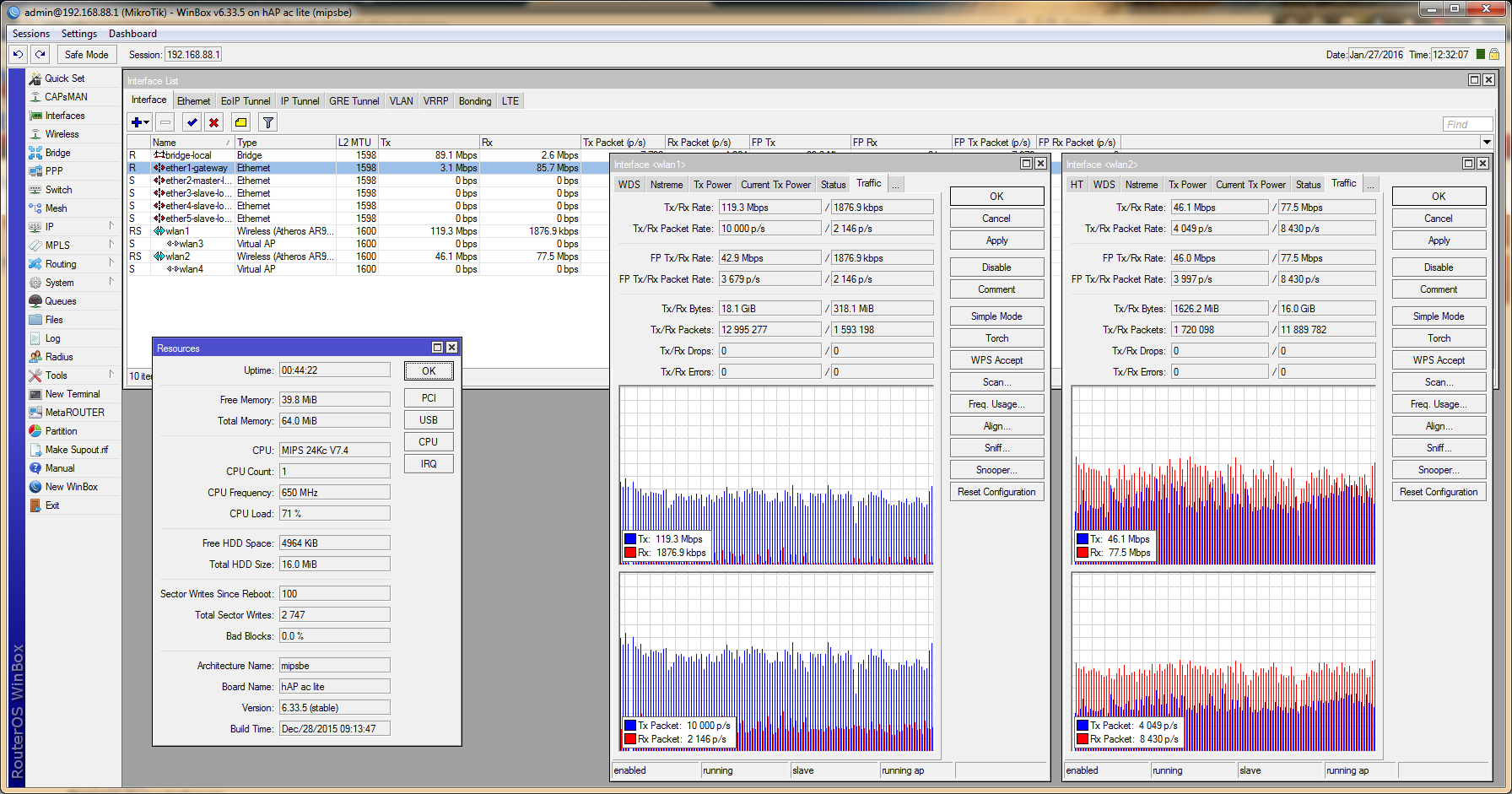Expand hidden tabs in the wlan1 window
Screen dimensions: 1512x794
[896, 185]
